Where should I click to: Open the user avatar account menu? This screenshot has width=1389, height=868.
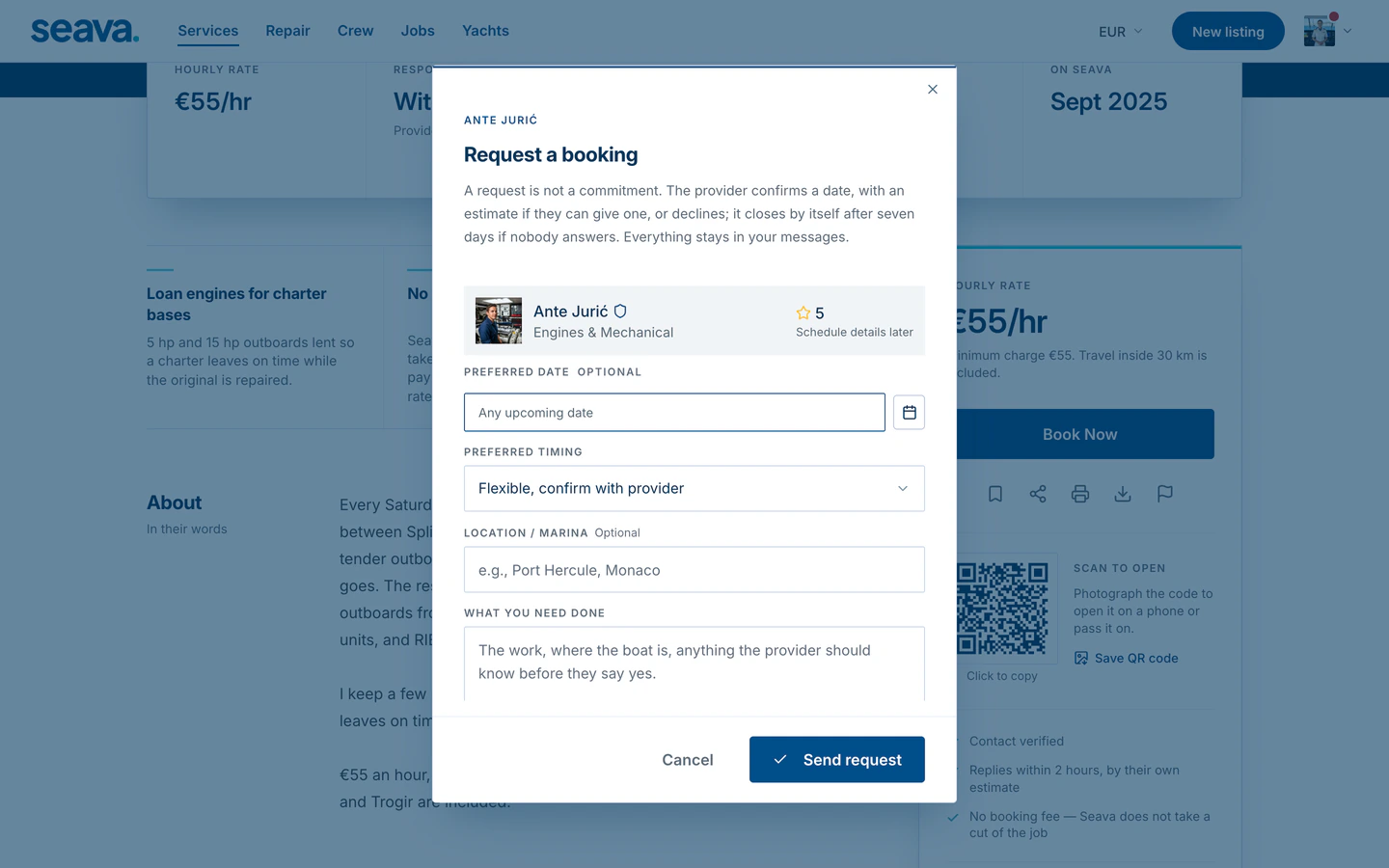(x=1328, y=31)
